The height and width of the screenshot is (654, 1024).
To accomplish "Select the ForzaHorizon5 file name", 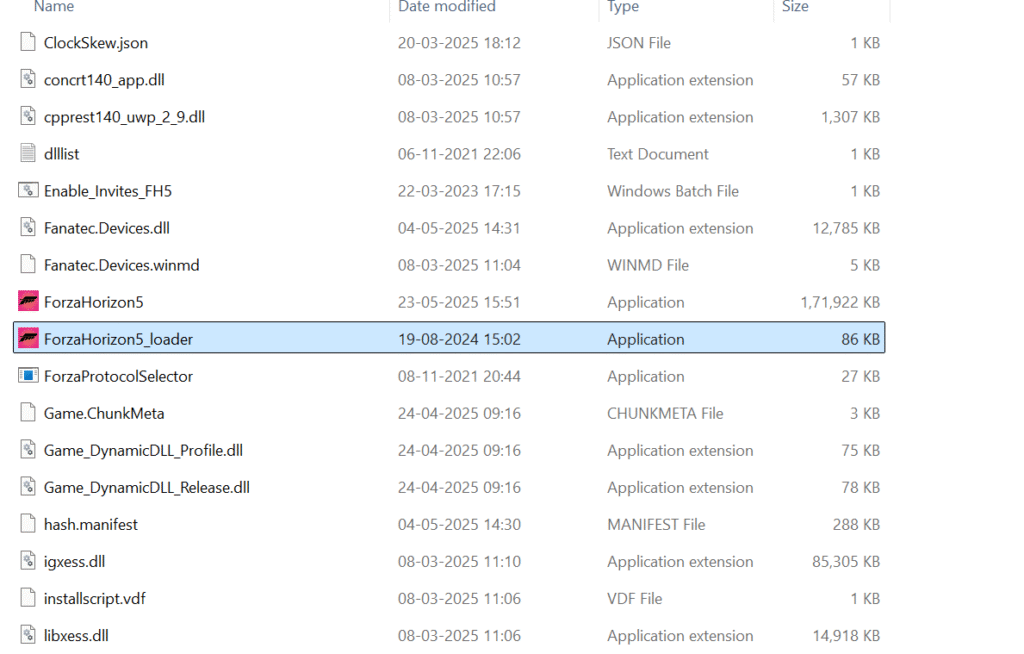I will tap(93, 302).
